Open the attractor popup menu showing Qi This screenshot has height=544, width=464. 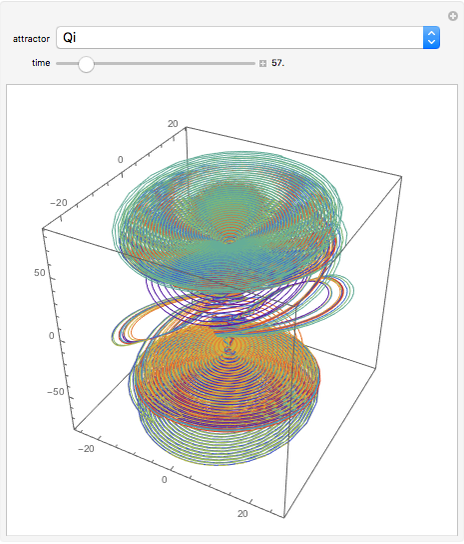248,37
